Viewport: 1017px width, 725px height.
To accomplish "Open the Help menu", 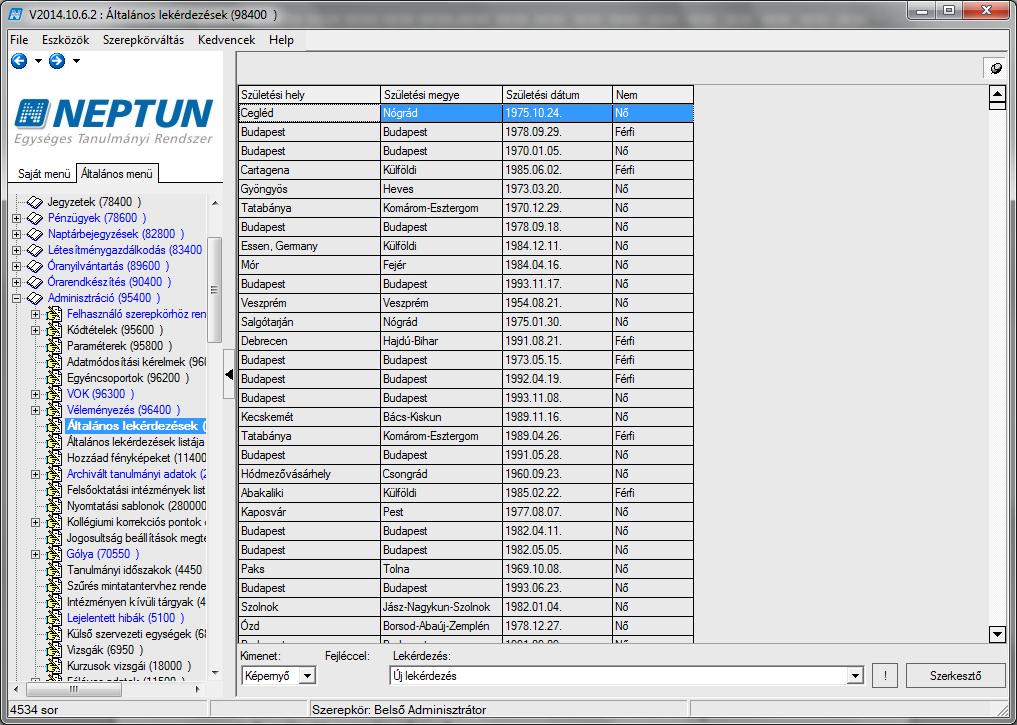I will (281, 40).
